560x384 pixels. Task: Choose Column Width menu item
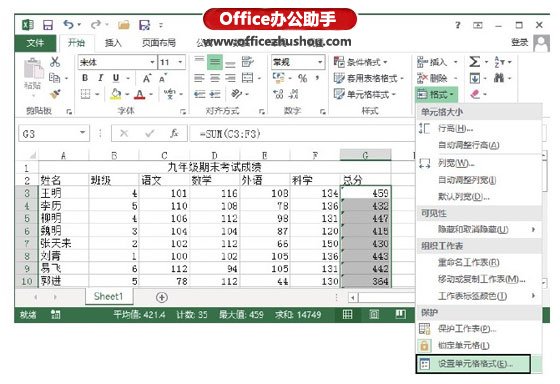479,163
